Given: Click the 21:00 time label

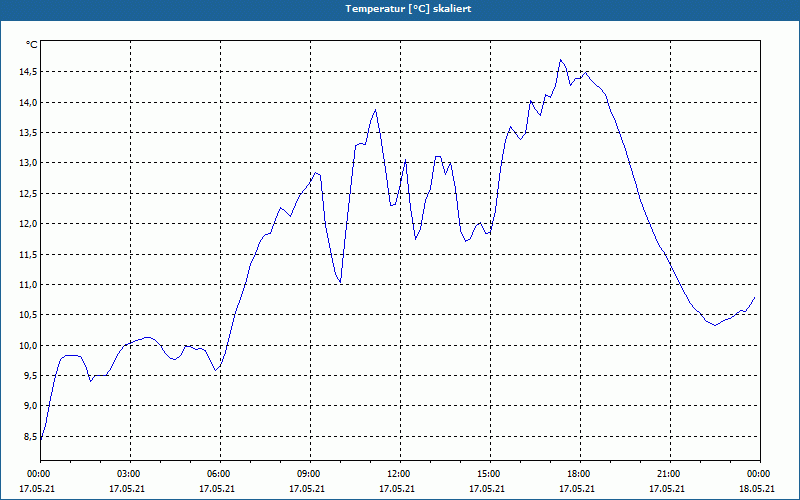Looking at the screenshot, I should coord(670,474).
